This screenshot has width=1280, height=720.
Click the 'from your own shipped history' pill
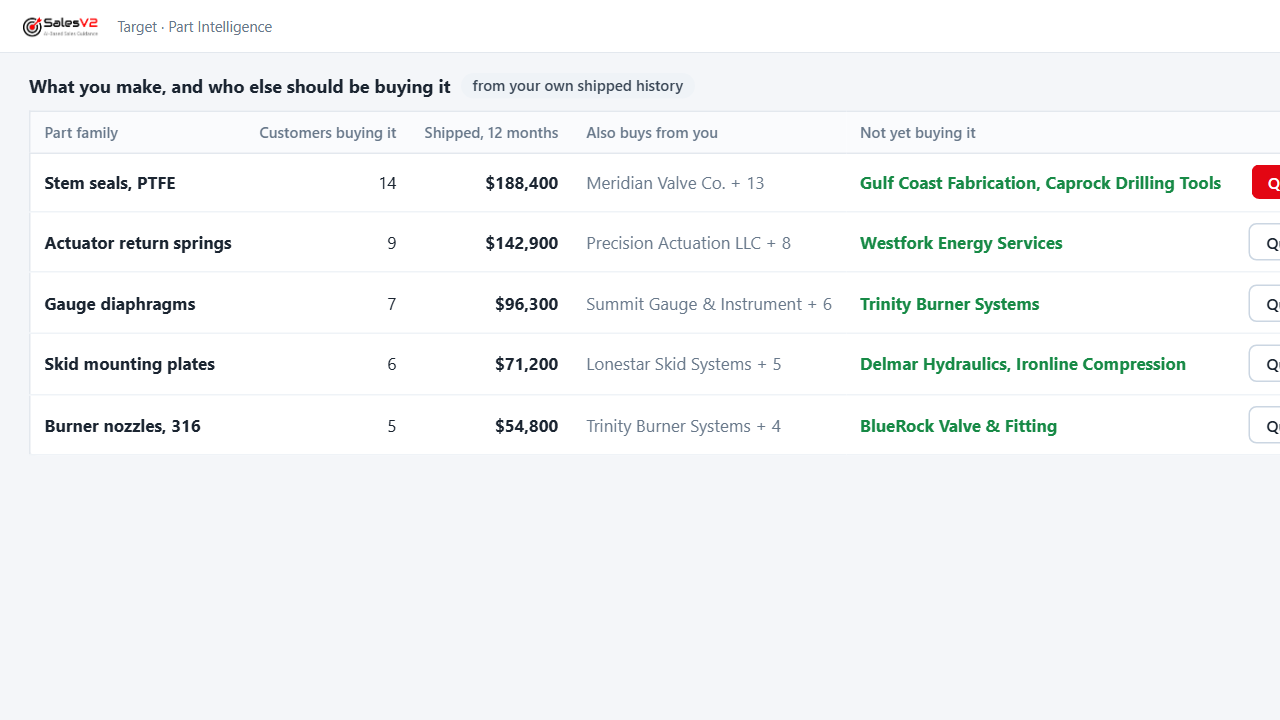(578, 86)
